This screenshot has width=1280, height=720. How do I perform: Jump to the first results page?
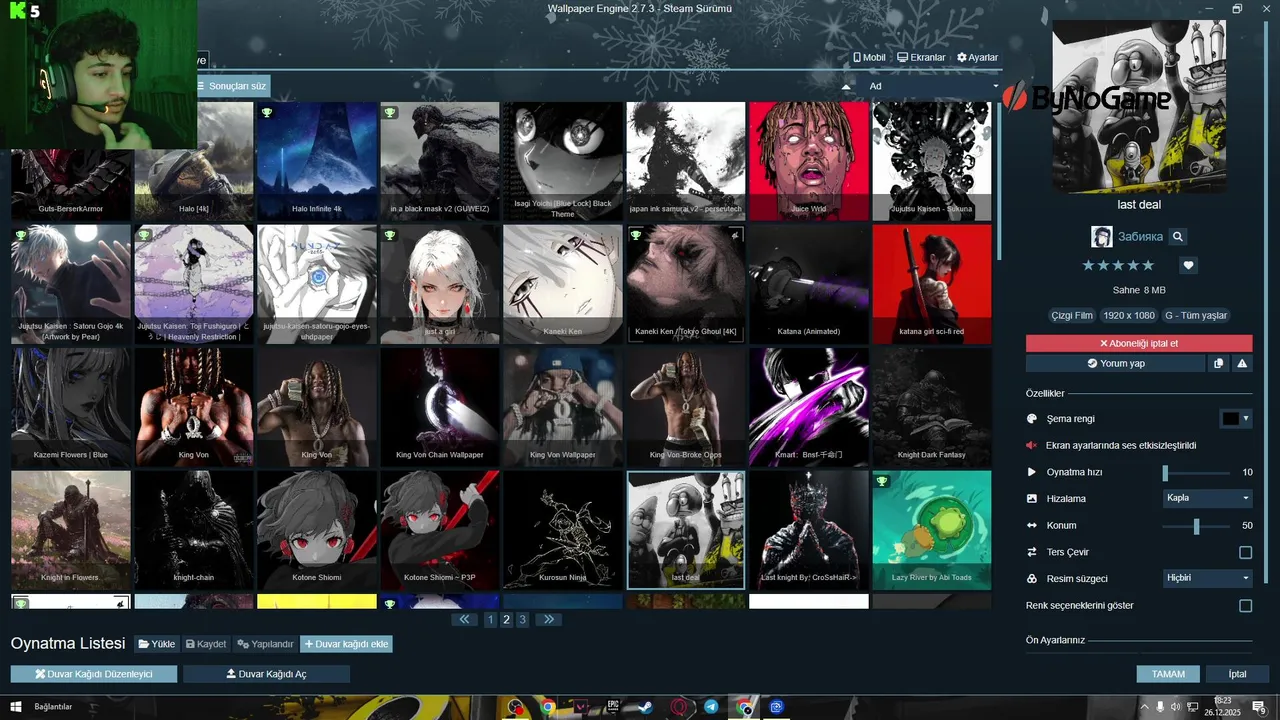pyautogui.click(x=464, y=620)
